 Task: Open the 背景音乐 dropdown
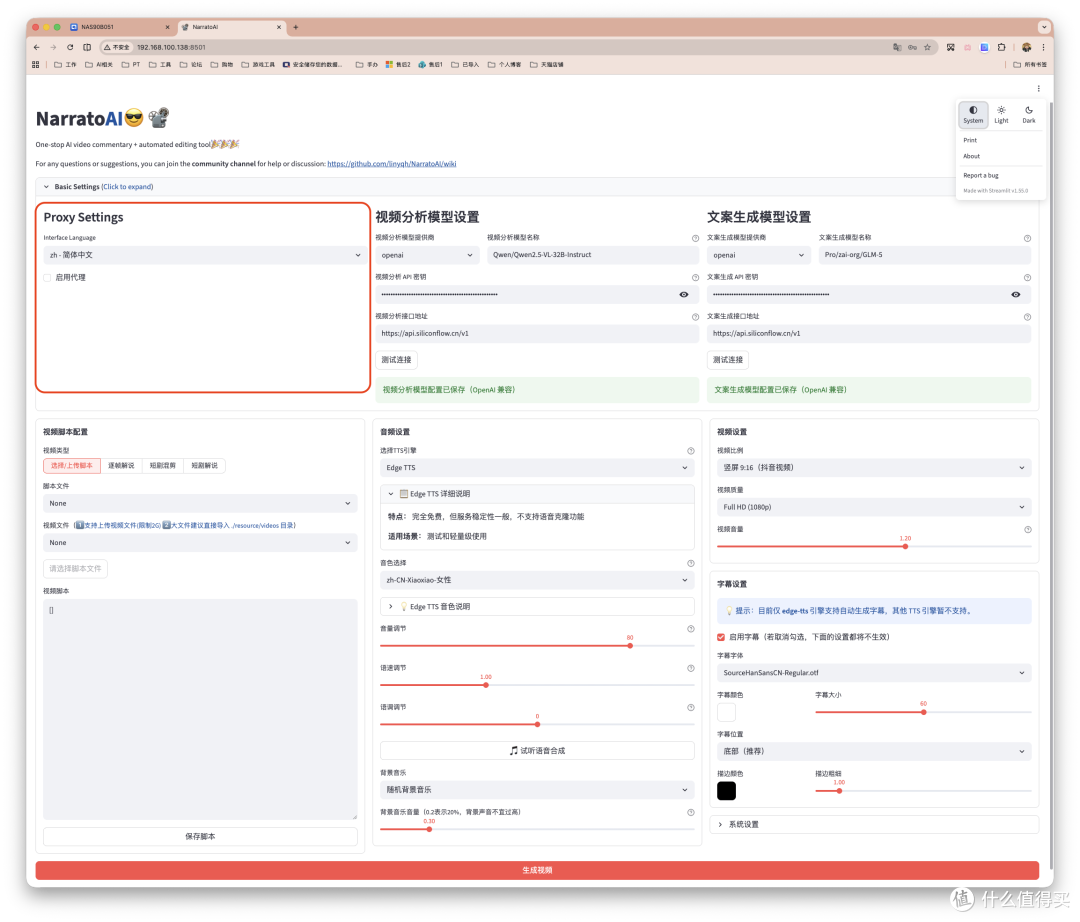pyautogui.click(x=537, y=790)
